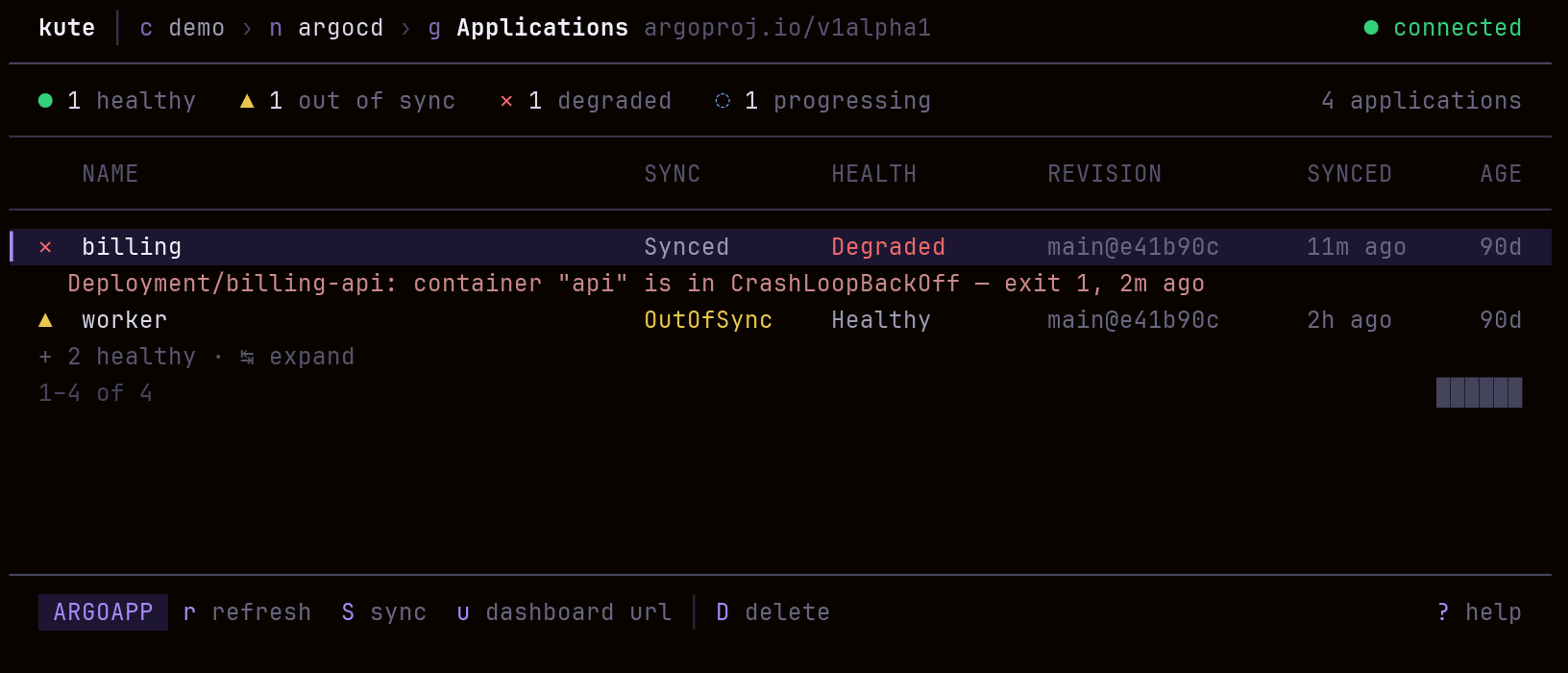Click the 1 progressing summary count
1568x673 pixels.
[x=838, y=101]
